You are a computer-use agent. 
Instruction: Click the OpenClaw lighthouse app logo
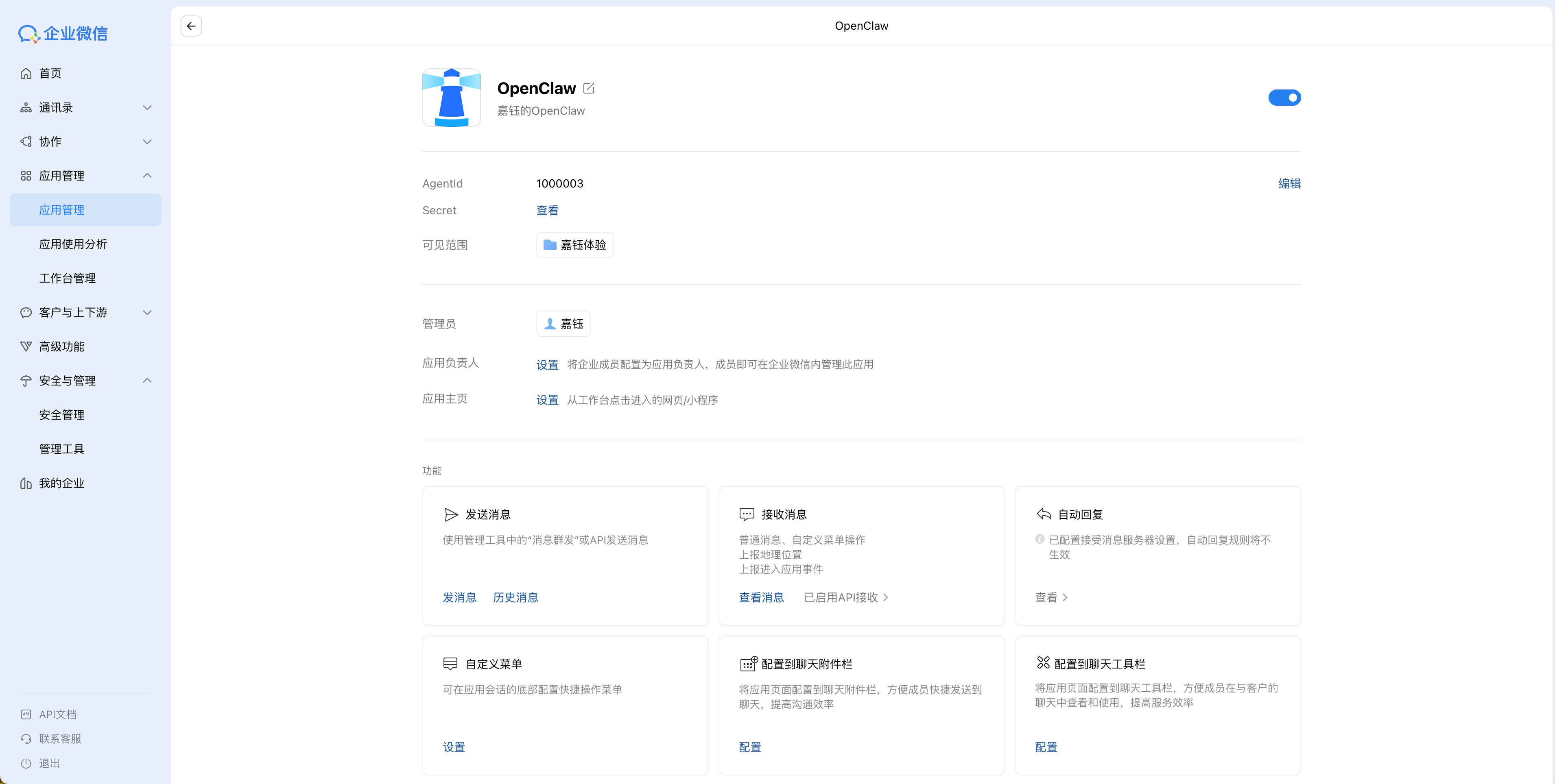point(452,98)
